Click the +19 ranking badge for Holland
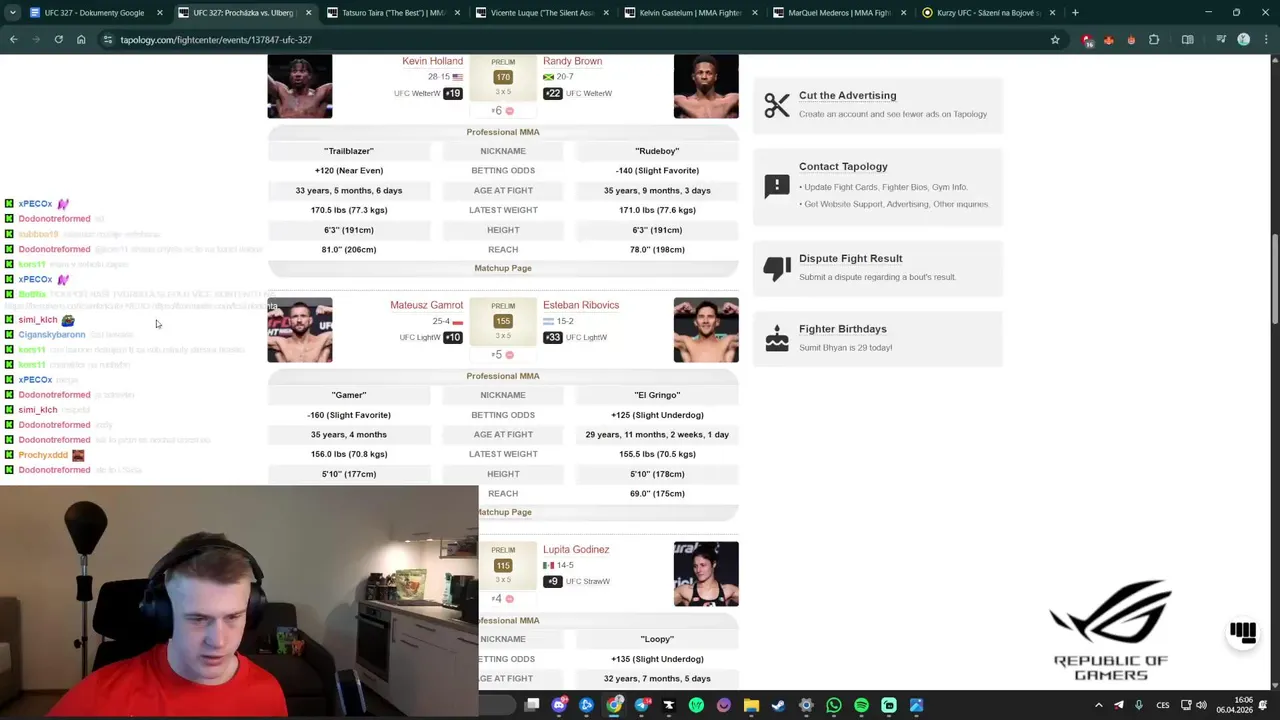The image size is (1280, 720). (453, 93)
